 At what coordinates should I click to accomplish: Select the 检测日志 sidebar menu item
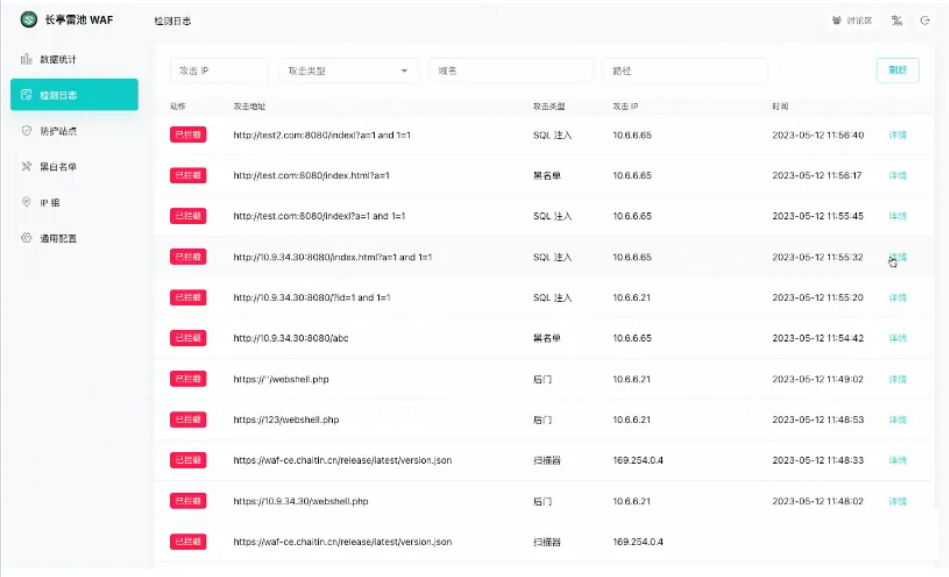(x=74, y=96)
